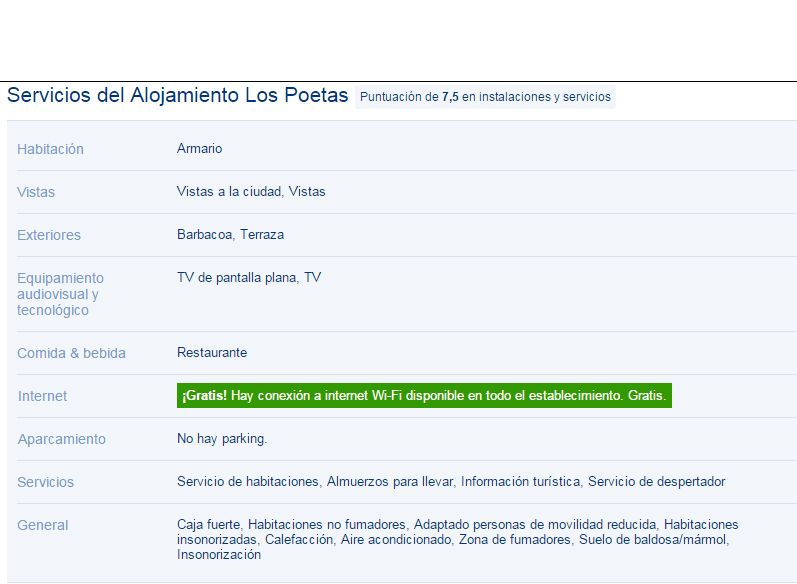Select 'Equipamiento audiovisual y tecnológico' label

coord(60,294)
